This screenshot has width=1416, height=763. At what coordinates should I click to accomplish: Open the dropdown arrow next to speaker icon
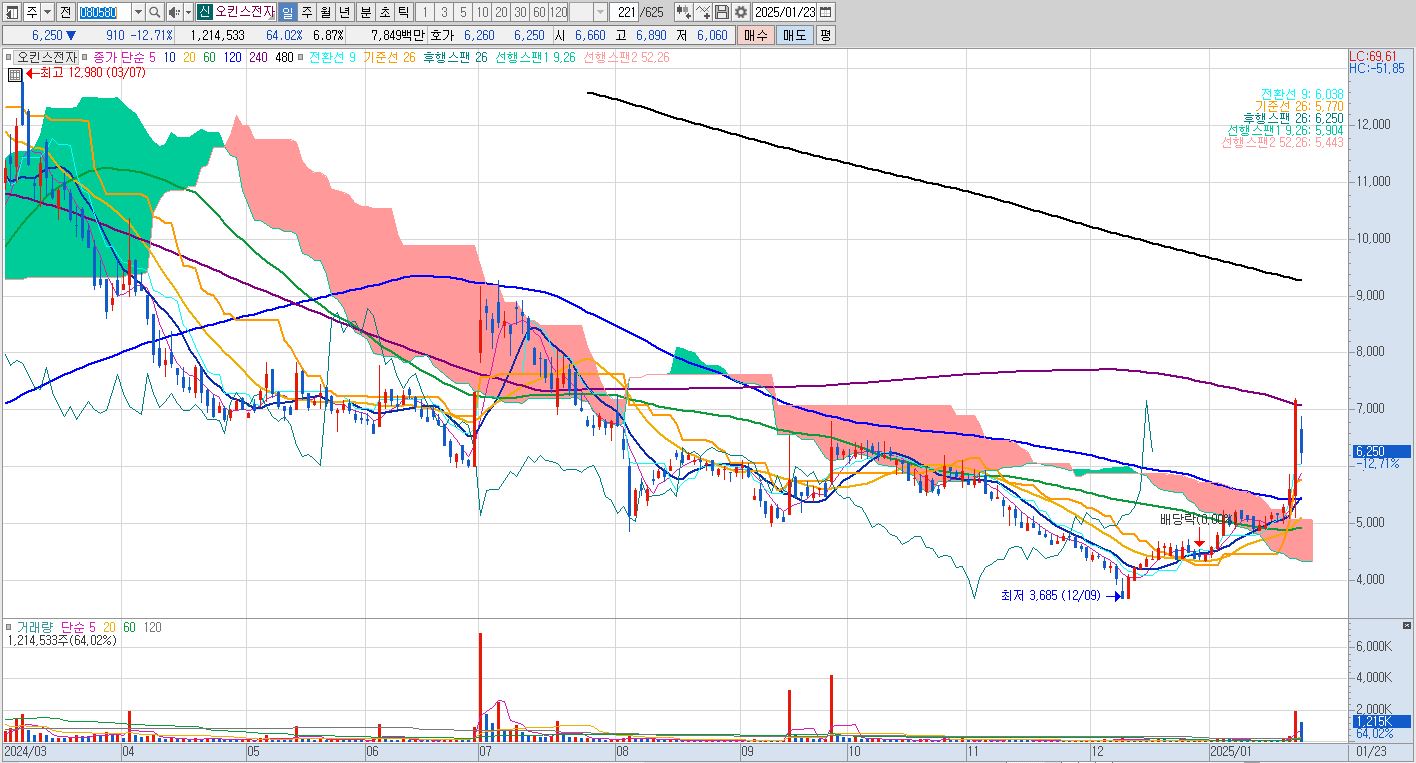coord(188,12)
